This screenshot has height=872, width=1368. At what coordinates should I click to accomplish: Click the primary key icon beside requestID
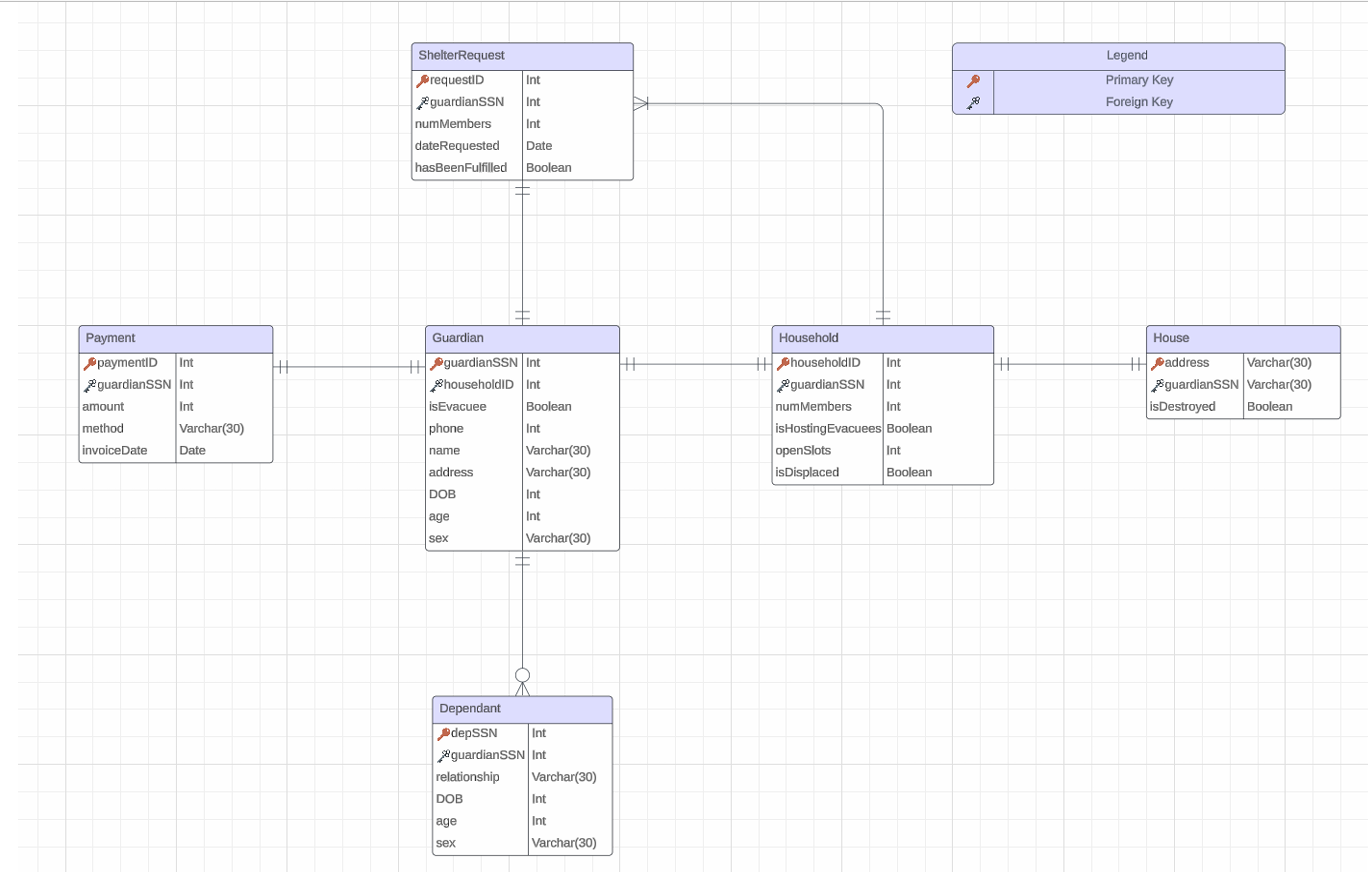(424, 80)
